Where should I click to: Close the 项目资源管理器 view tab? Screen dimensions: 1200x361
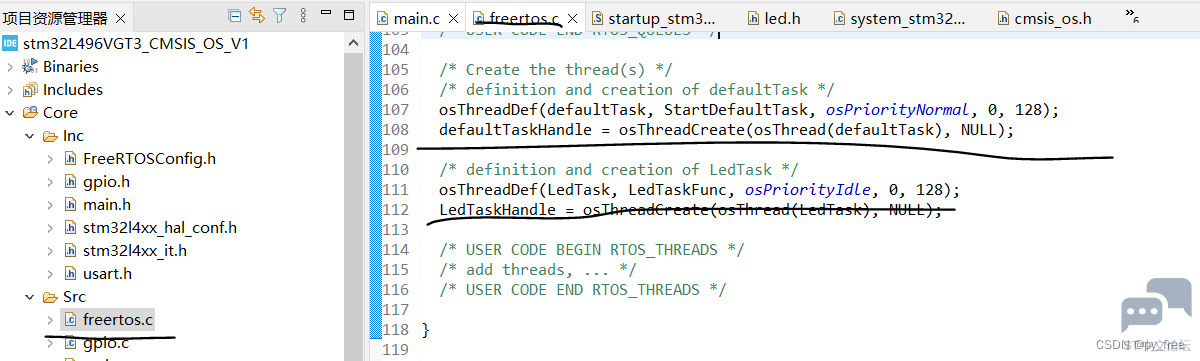pos(121,17)
